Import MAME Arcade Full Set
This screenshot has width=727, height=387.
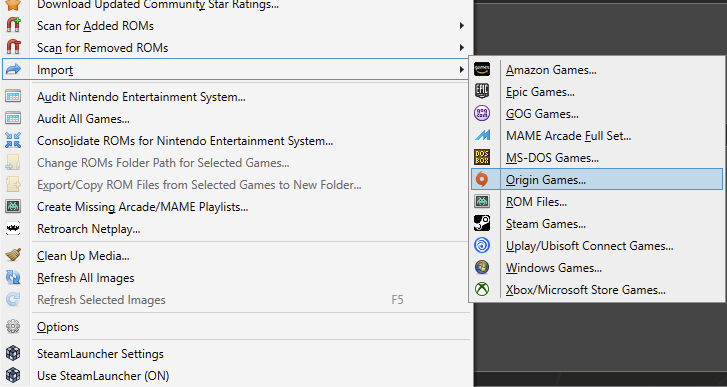pyautogui.click(x=568, y=136)
